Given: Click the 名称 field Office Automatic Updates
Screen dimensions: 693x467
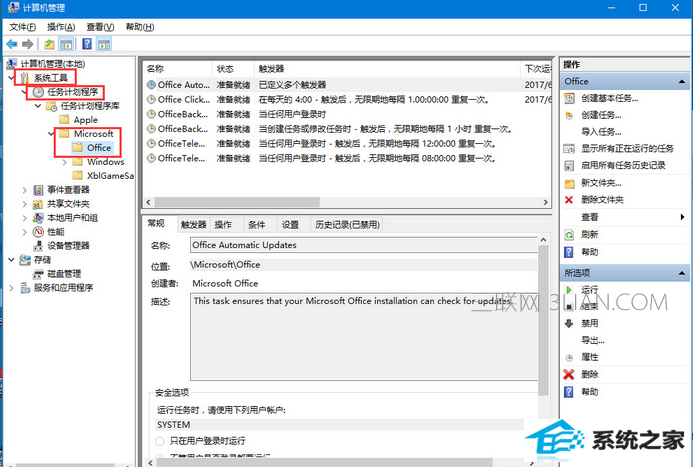Looking at the screenshot, I should pos(364,245).
